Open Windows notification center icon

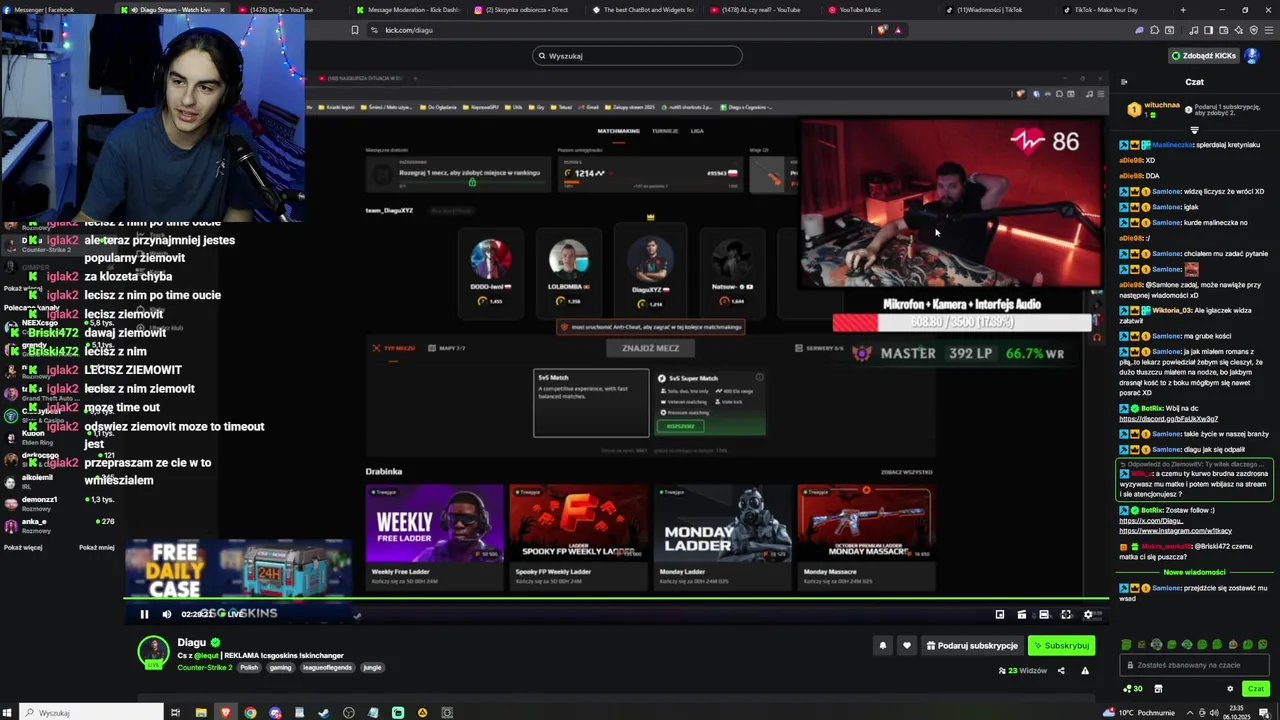tap(1264, 713)
